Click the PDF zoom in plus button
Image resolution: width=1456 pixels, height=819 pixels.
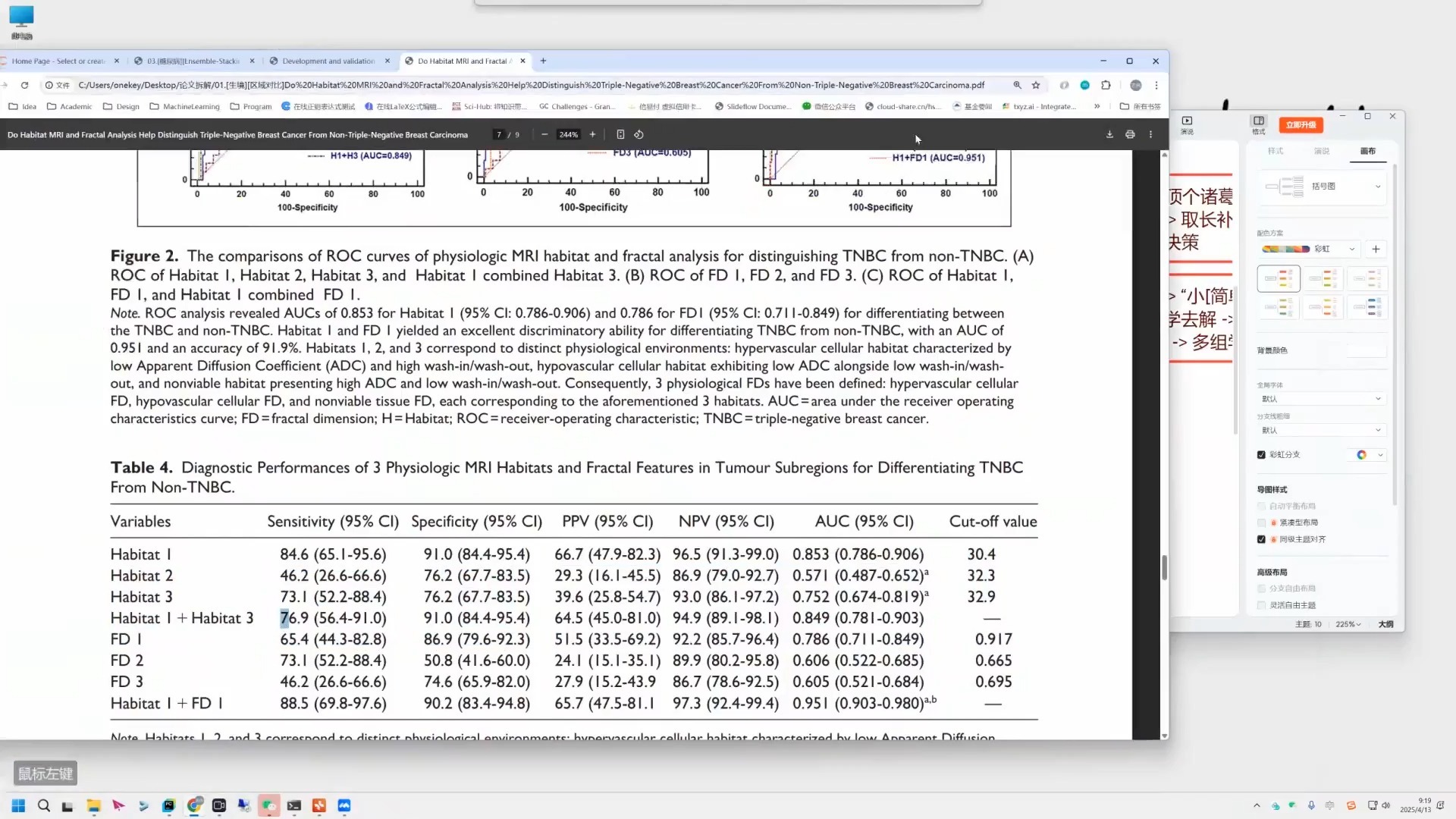(592, 134)
